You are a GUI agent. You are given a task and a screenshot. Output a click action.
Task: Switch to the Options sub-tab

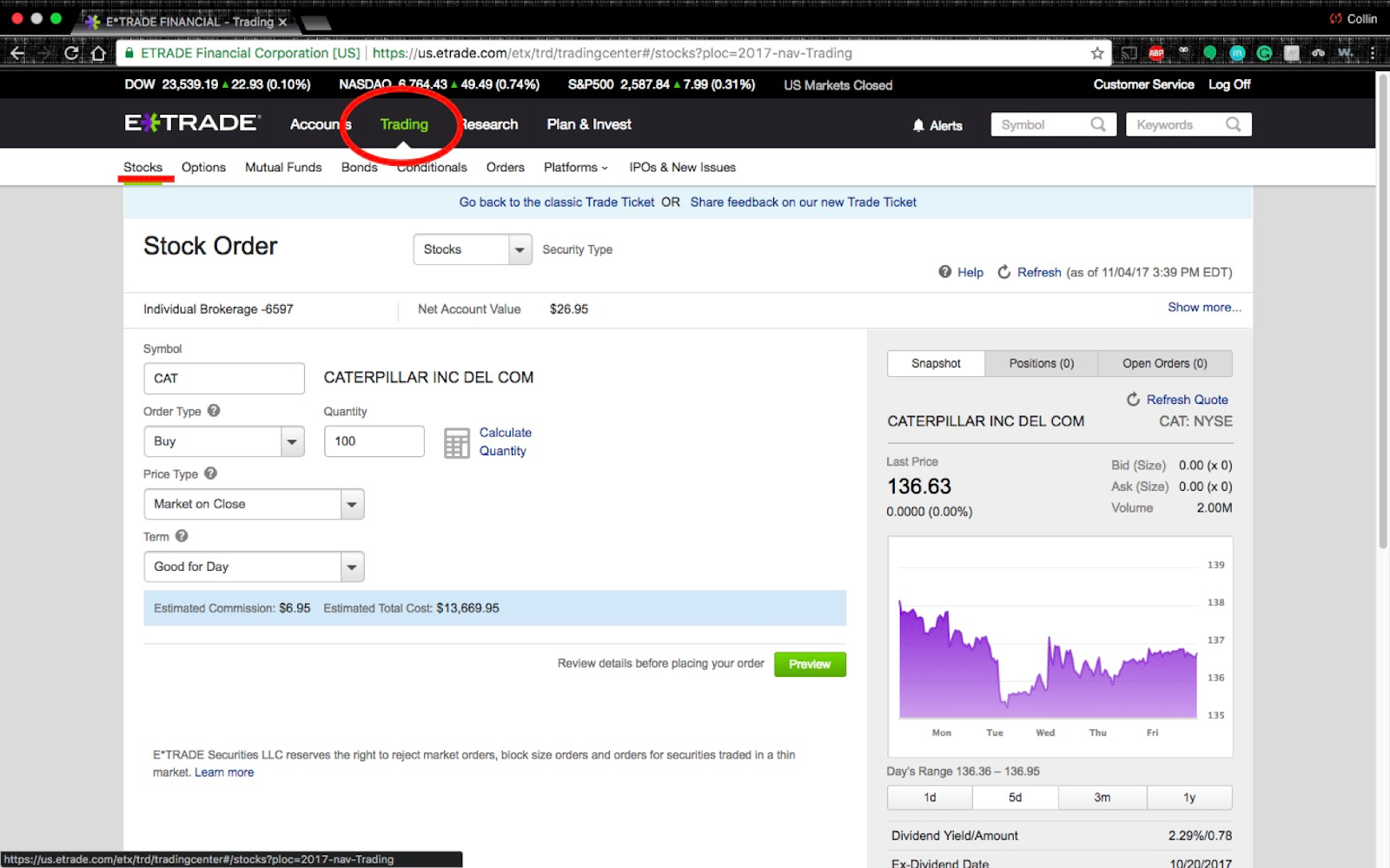(203, 167)
